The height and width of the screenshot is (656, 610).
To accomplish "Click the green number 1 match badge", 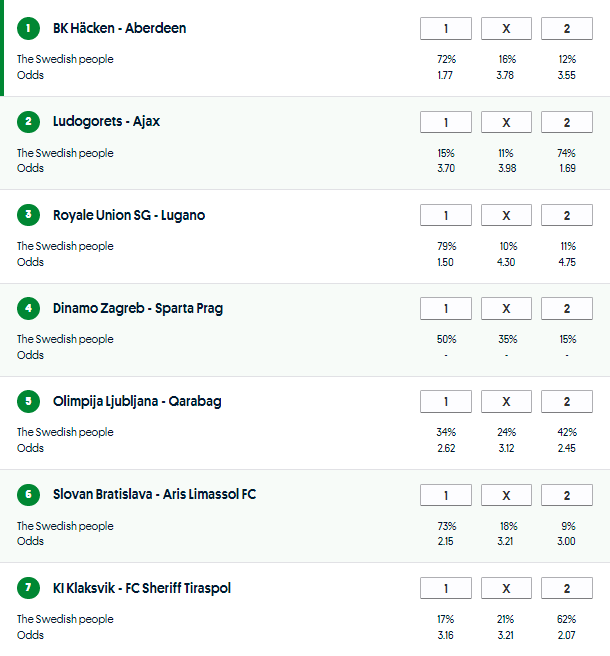I will (28, 29).
